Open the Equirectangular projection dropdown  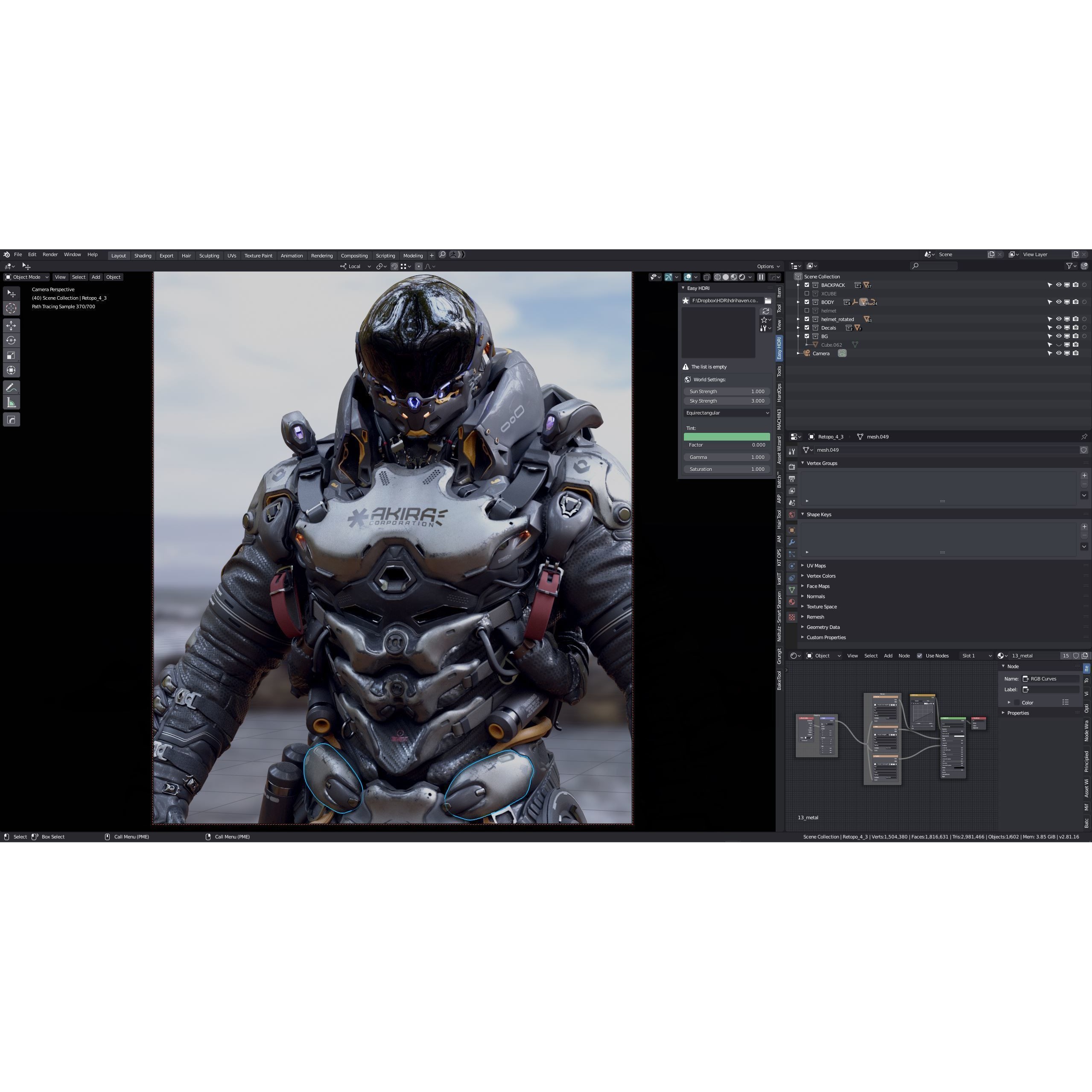point(727,413)
